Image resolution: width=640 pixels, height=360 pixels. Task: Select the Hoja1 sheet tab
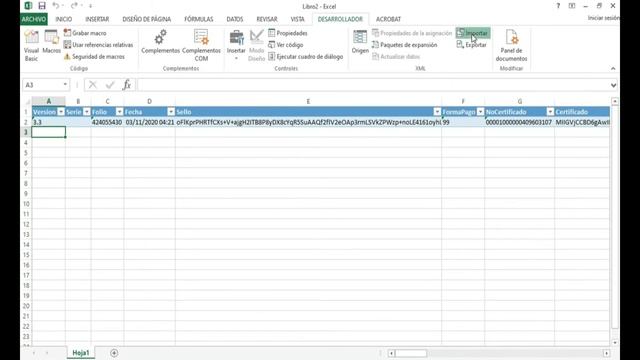[81, 353]
